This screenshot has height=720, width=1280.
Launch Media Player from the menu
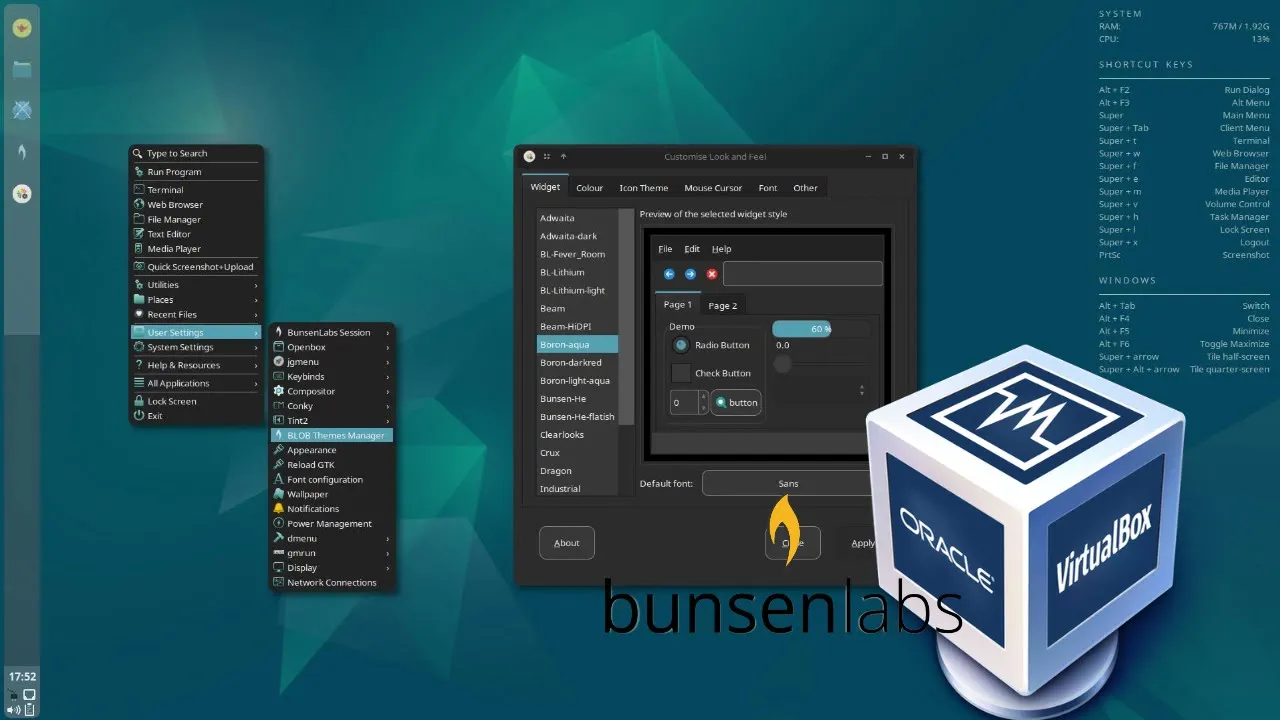196,248
